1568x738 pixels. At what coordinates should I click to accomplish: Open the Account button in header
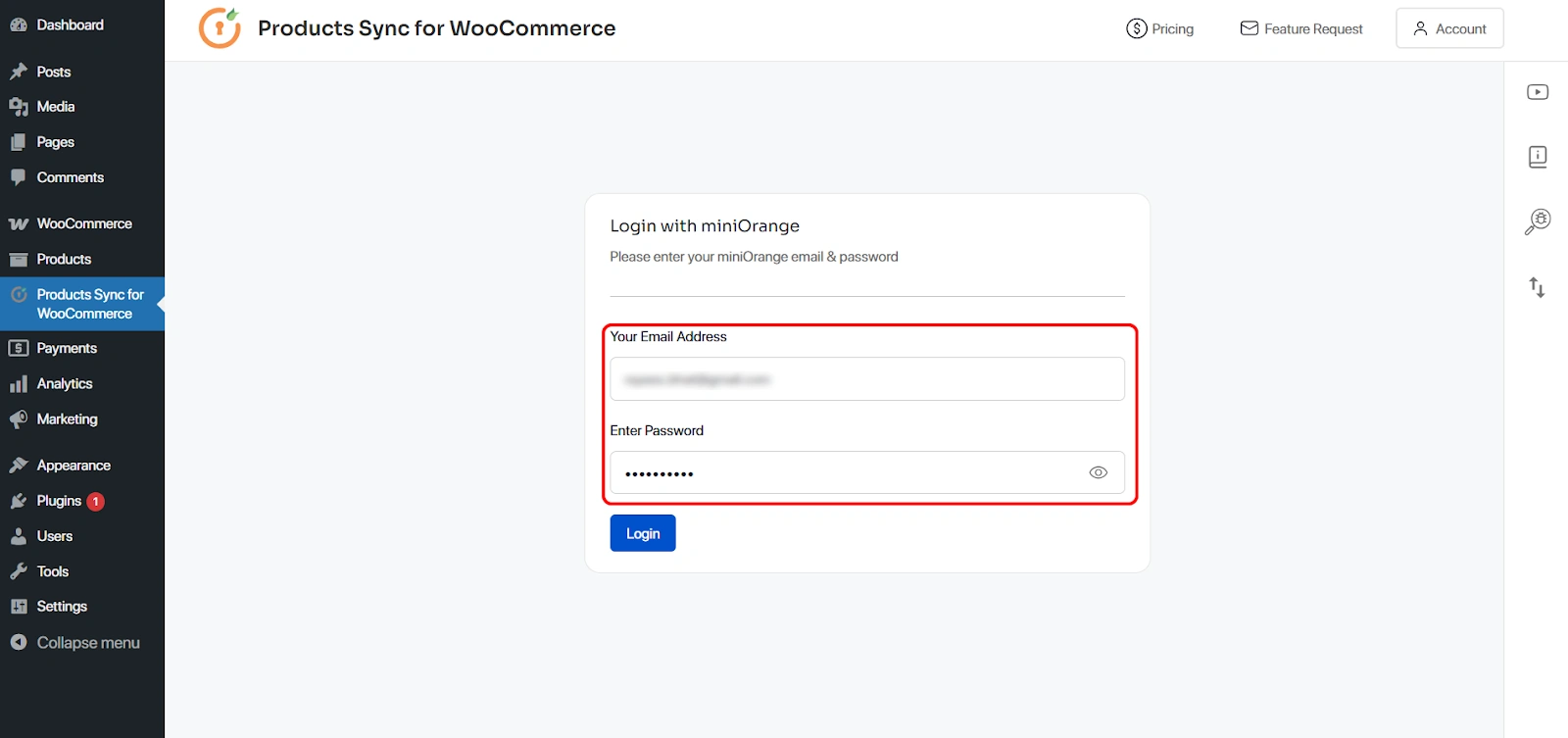pos(1449,28)
